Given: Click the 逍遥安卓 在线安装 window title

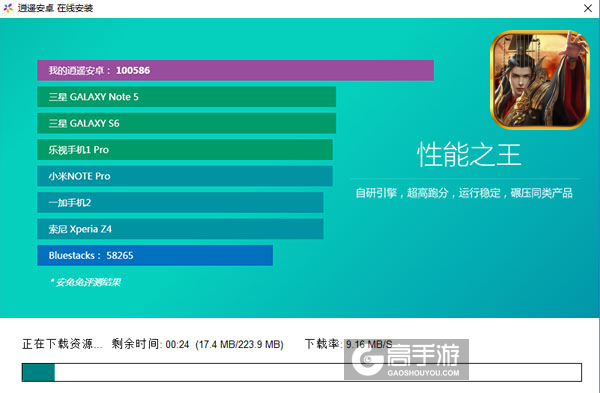Looking at the screenshot, I should [55, 8].
